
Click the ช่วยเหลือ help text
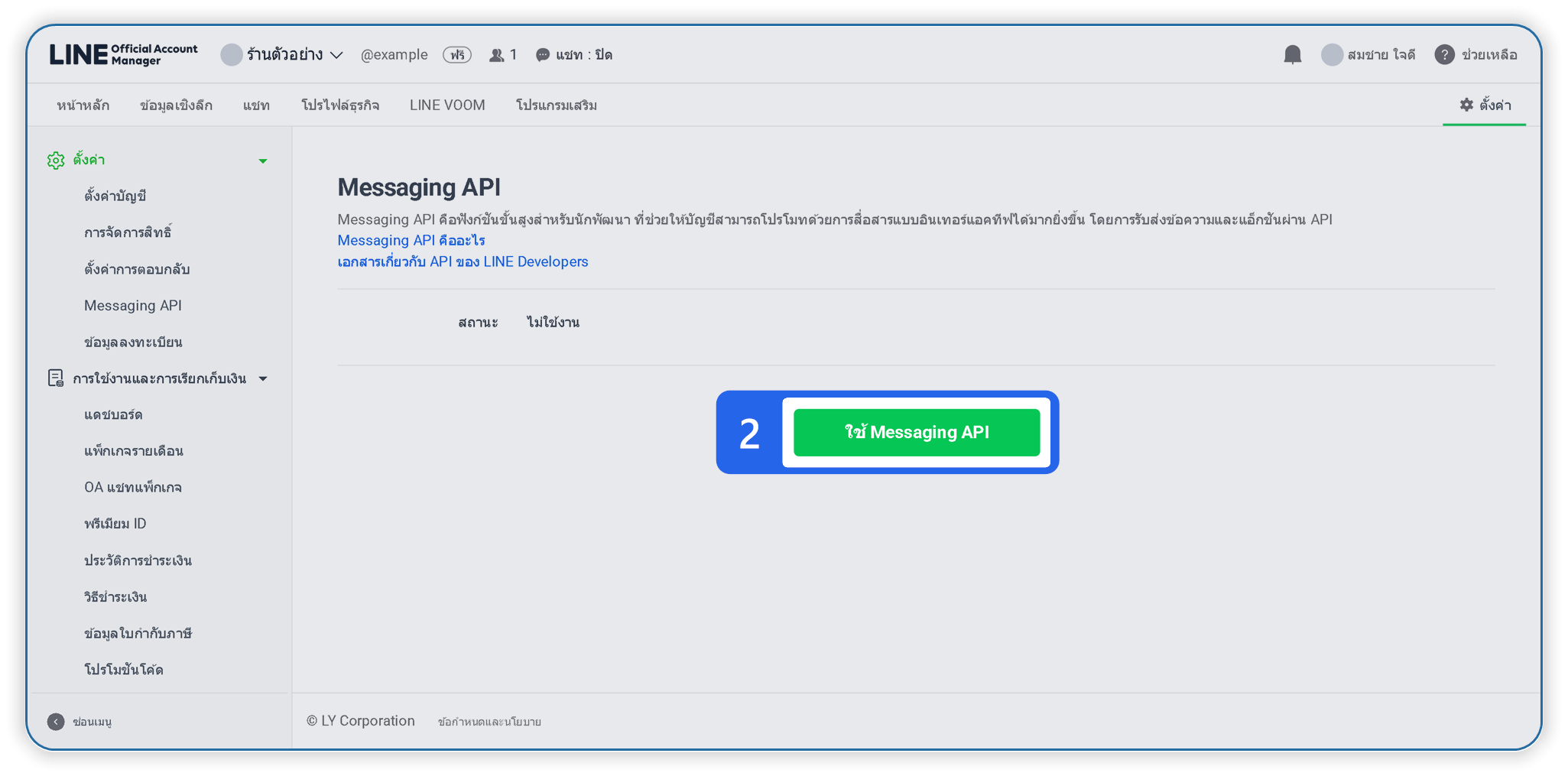click(1489, 55)
